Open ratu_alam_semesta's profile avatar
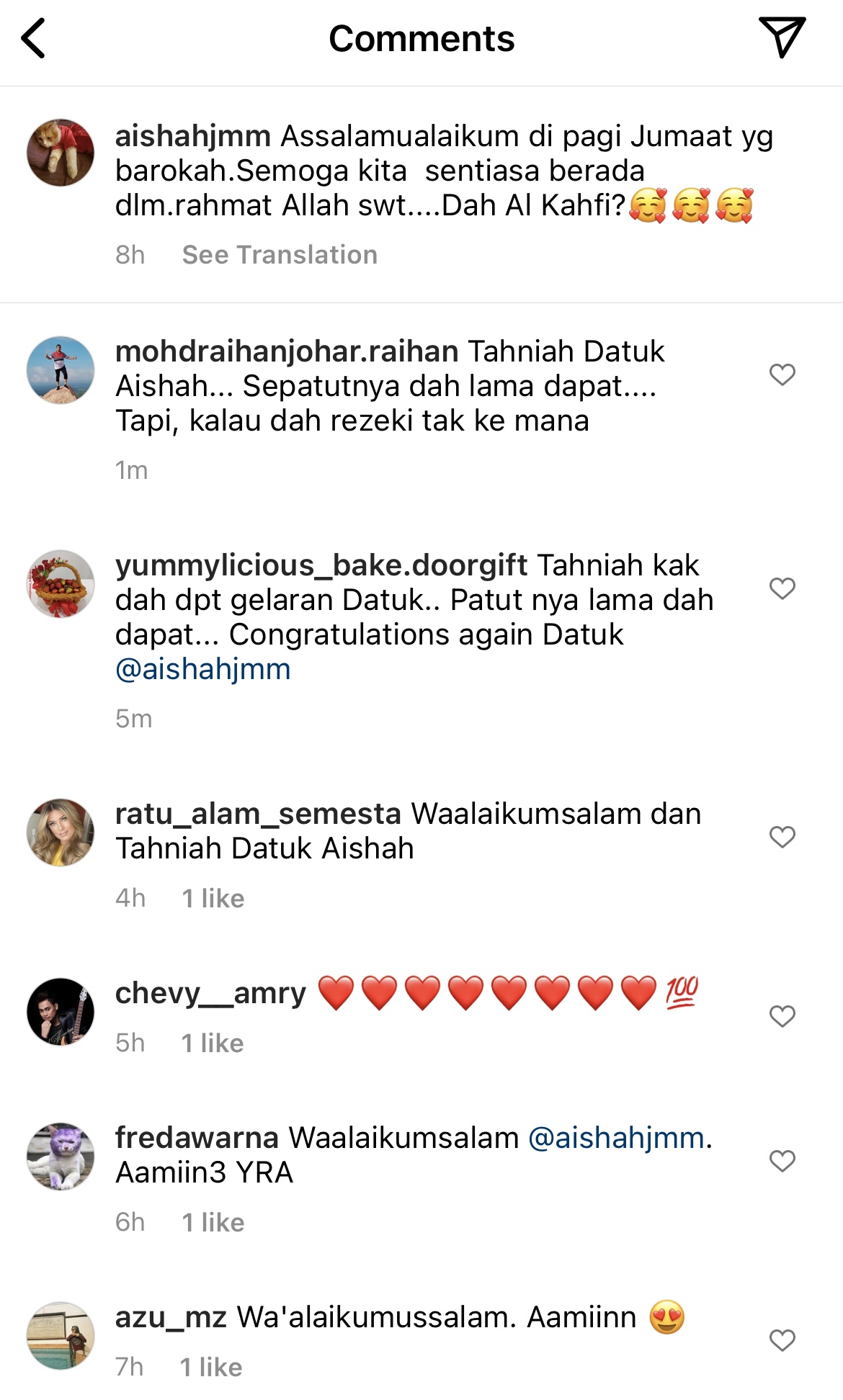 coord(61,833)
